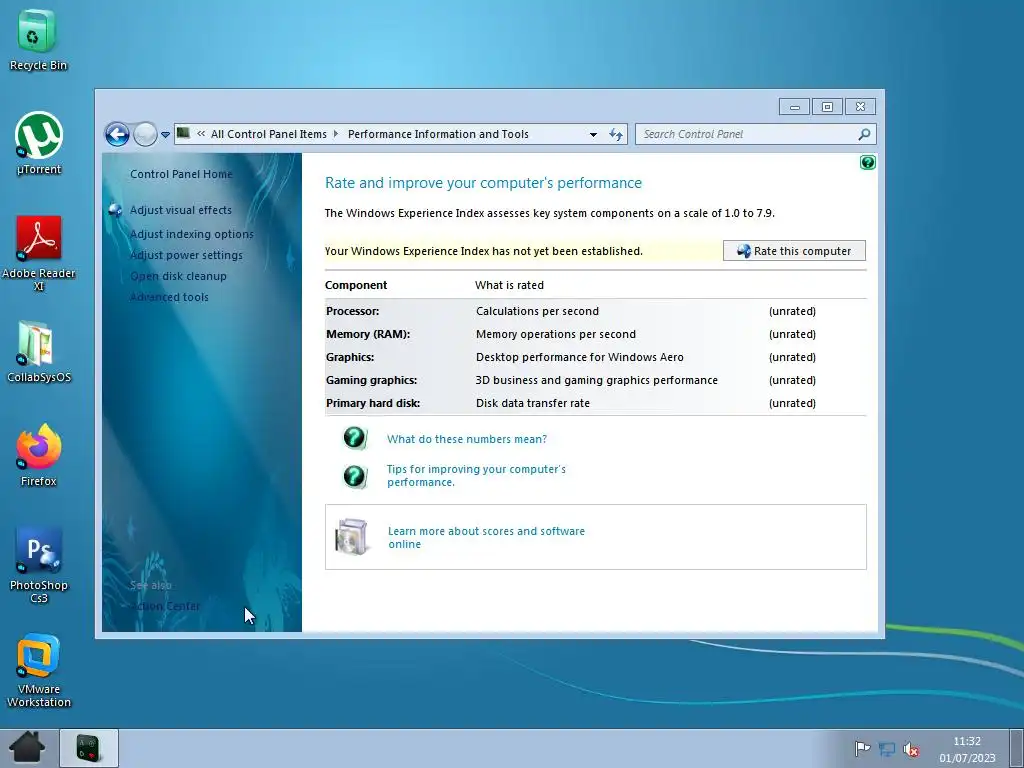The width and height of the screenshot is (1024, 768).
Task: Open Adobe Reader XI desktop shortcut
Action: [39, 253]
